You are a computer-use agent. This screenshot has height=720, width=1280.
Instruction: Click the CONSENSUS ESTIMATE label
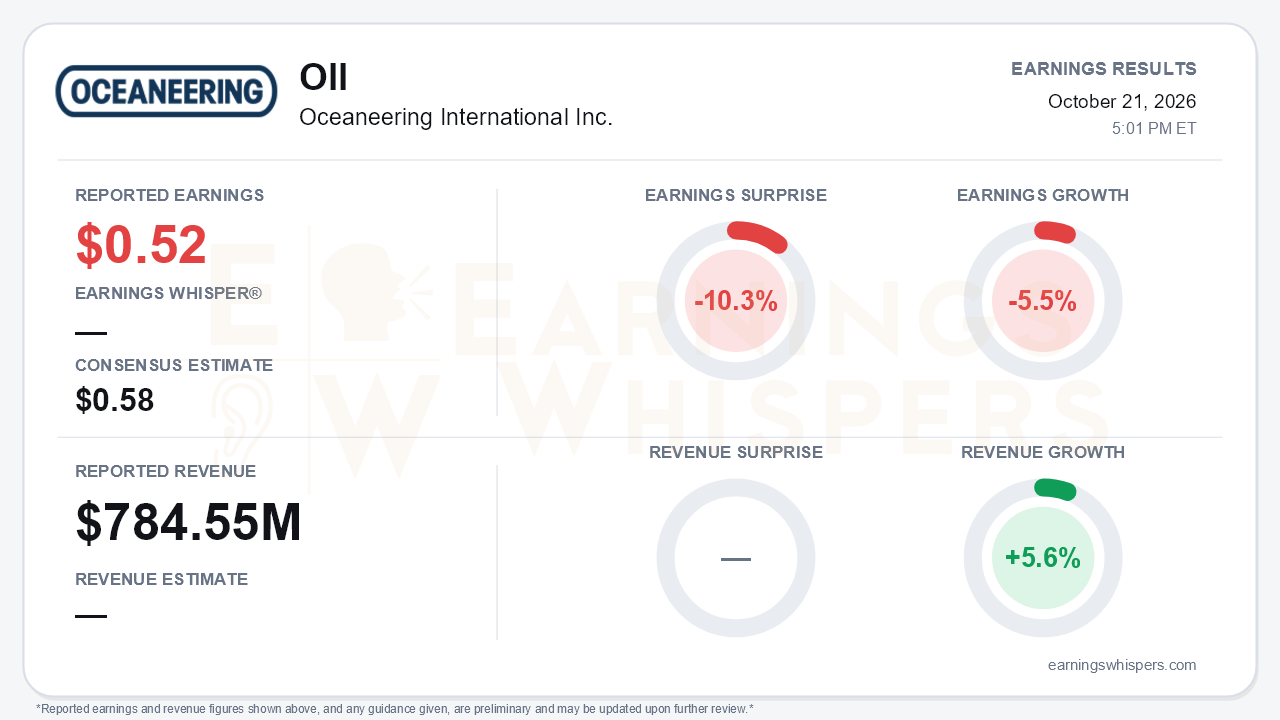coord(174,365)
